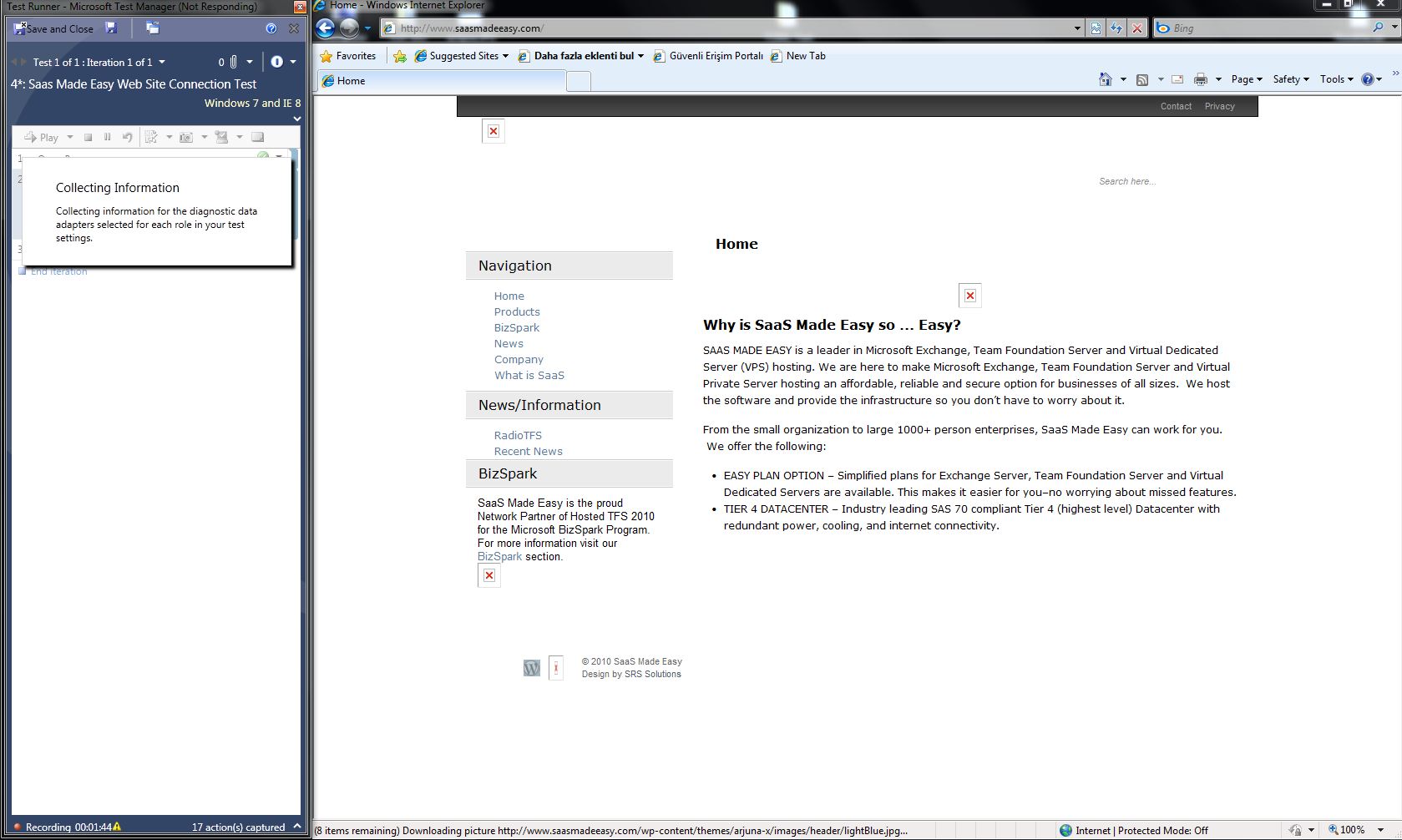Image resolution: width=1402 pixels, height=840 pixels.
Task: Expand the chevron at the Test Runner status bar
Action: [x=296, y=827]
